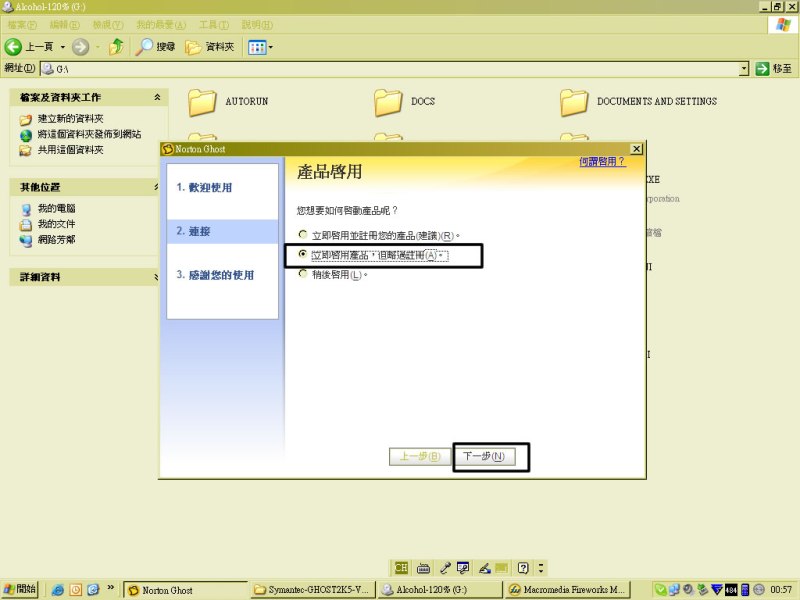Click the green Forward arrow in the toolbar
This screenshot has height=600, width=800.
tap(80, 47)
